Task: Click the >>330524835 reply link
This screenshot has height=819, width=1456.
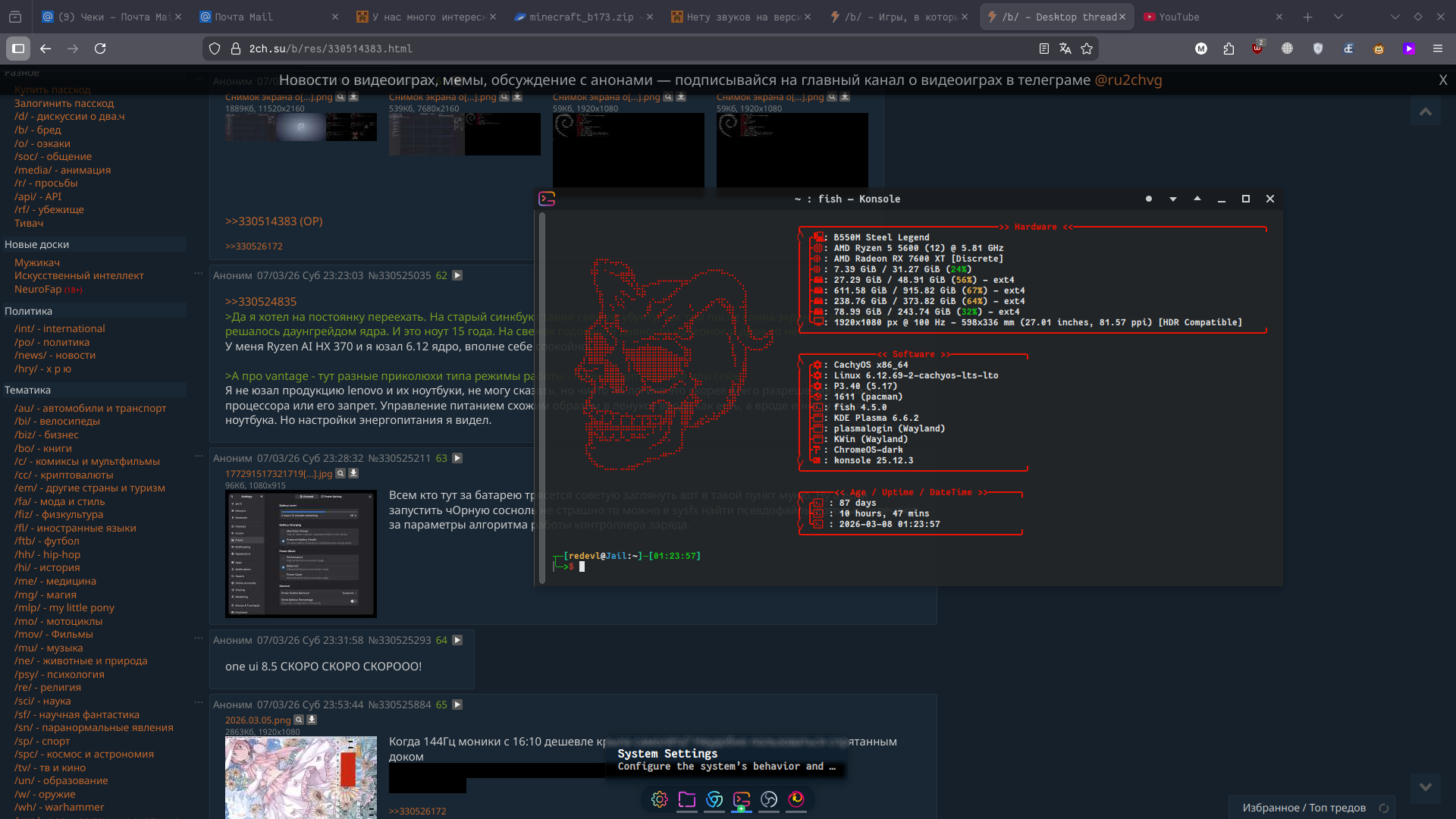Action: [x=261, y=301]
